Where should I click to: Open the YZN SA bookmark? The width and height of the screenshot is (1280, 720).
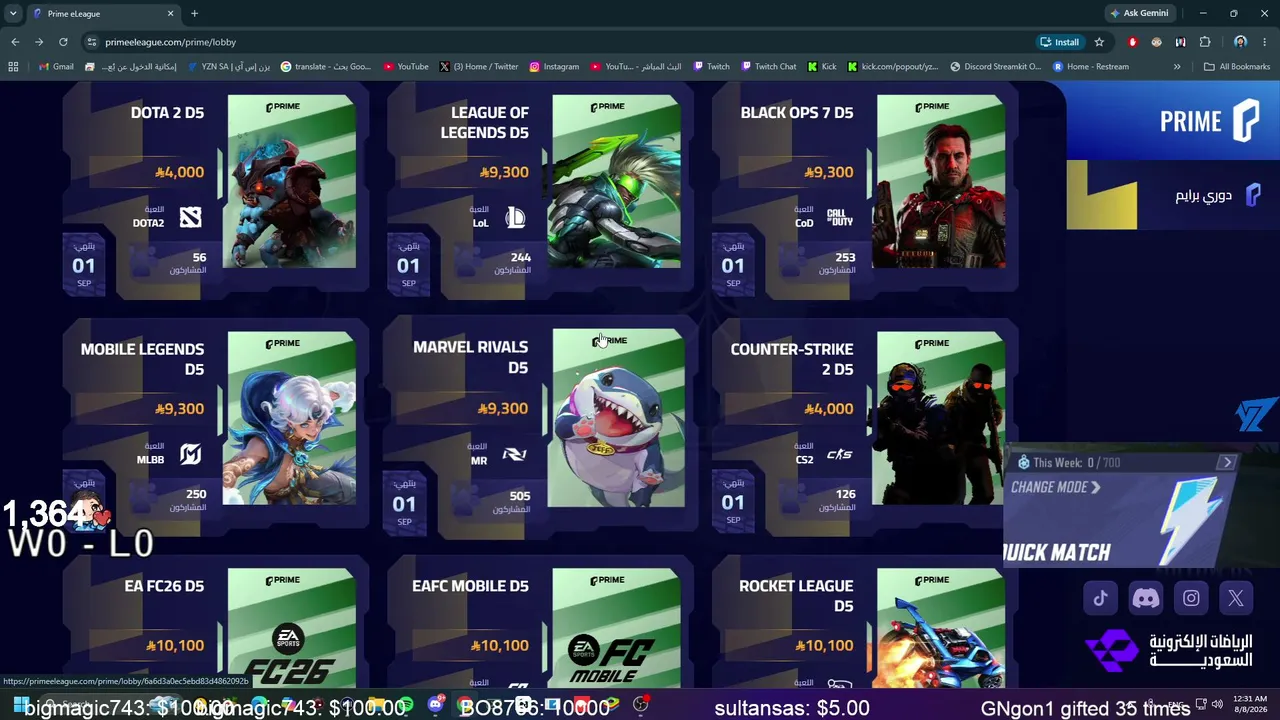[228, 67]
